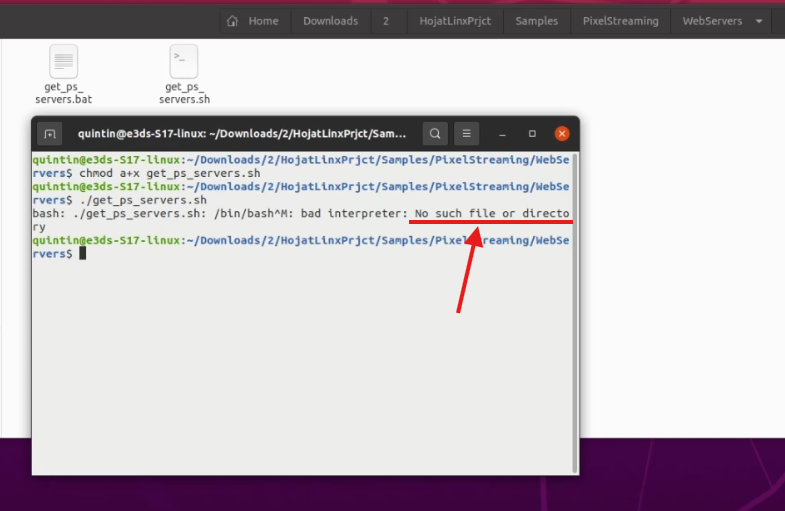Navigate to the Downloads folder breadcrumb

[x=330, y=21]
